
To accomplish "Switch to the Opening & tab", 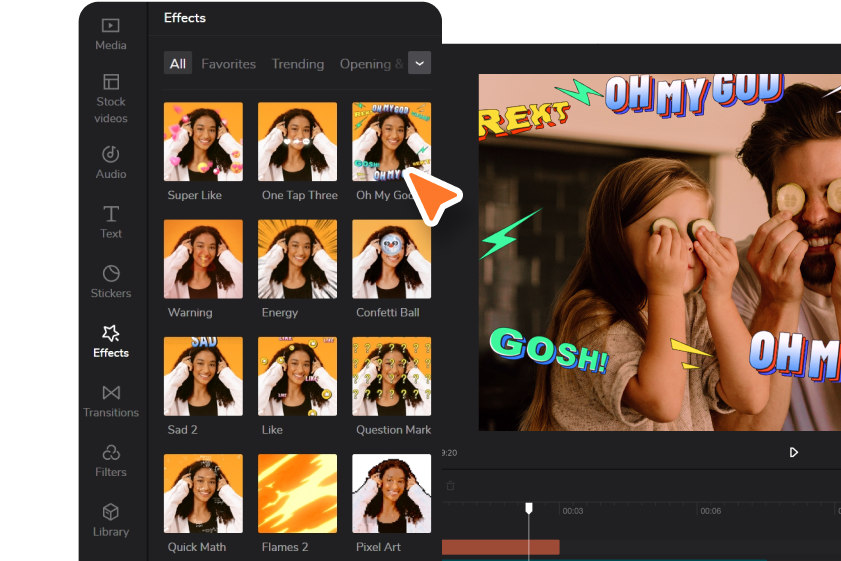I will point(371,64).
